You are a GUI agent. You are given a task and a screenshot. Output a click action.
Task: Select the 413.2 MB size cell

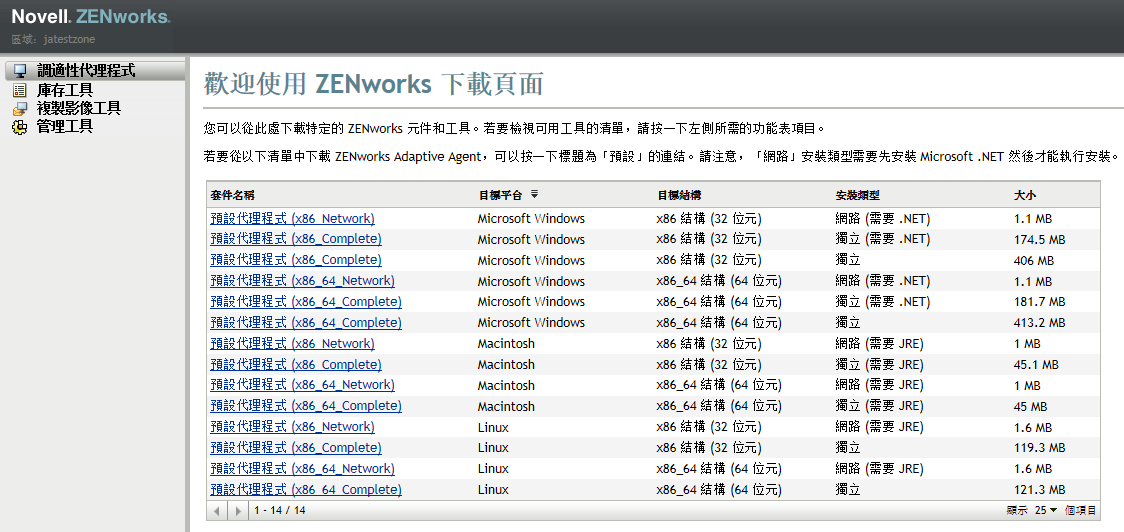tap(1039, 323)
